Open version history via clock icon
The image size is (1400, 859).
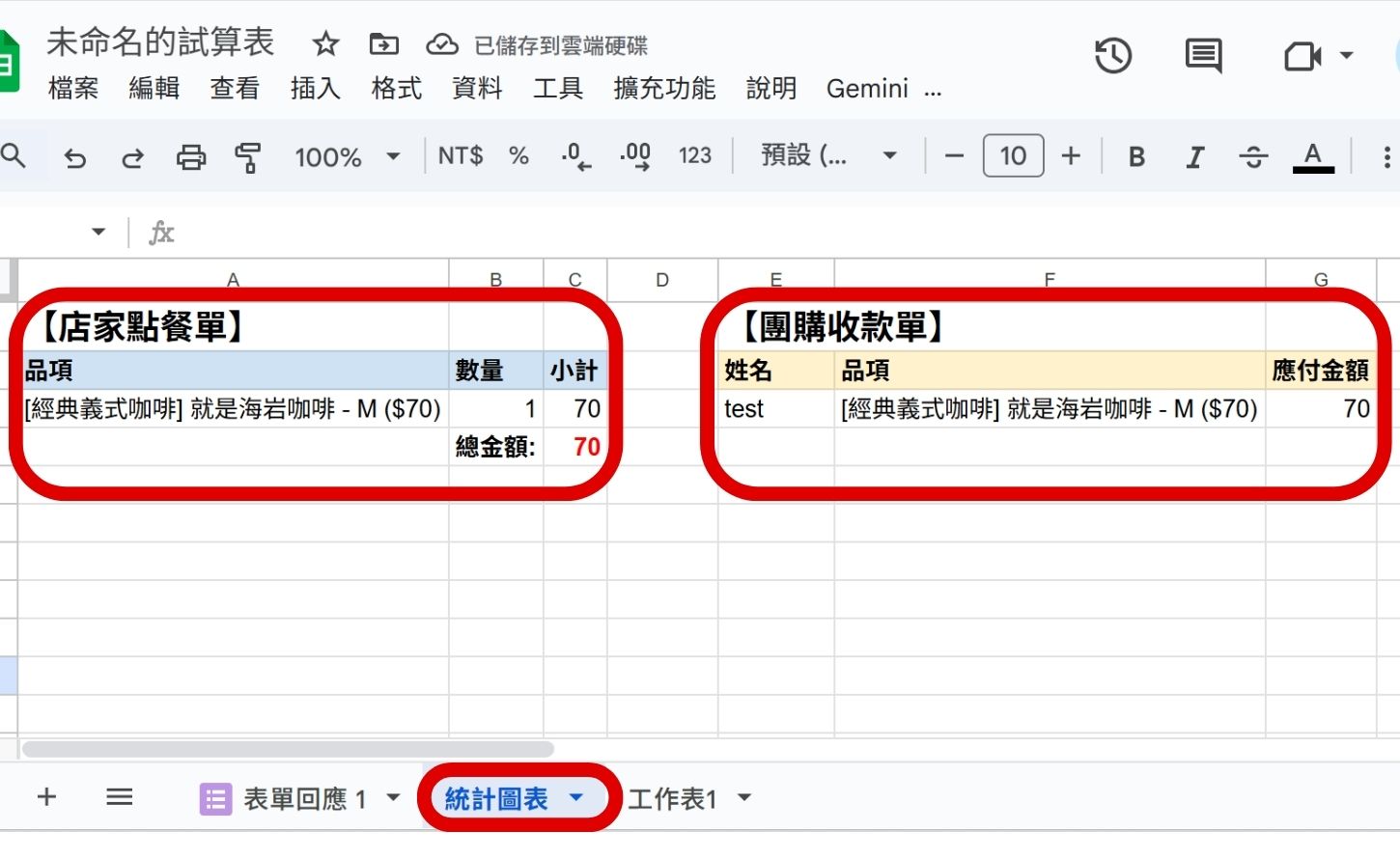pyautogui.click(x=1114, y=57)
